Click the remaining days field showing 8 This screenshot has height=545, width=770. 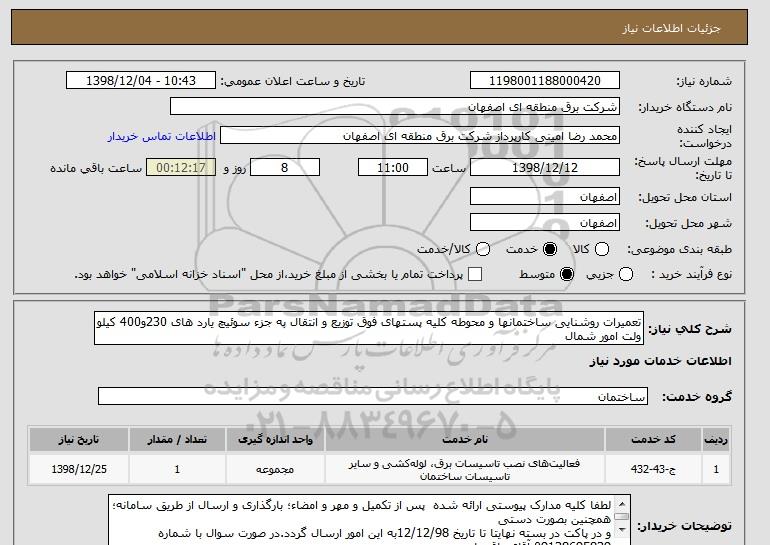pos(285,167)
